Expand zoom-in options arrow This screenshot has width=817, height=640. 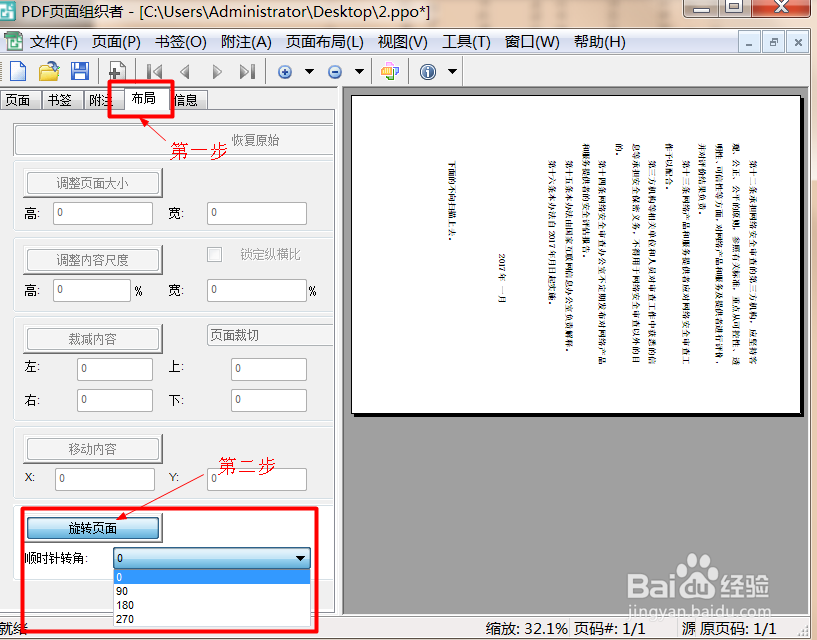point(310,71)
